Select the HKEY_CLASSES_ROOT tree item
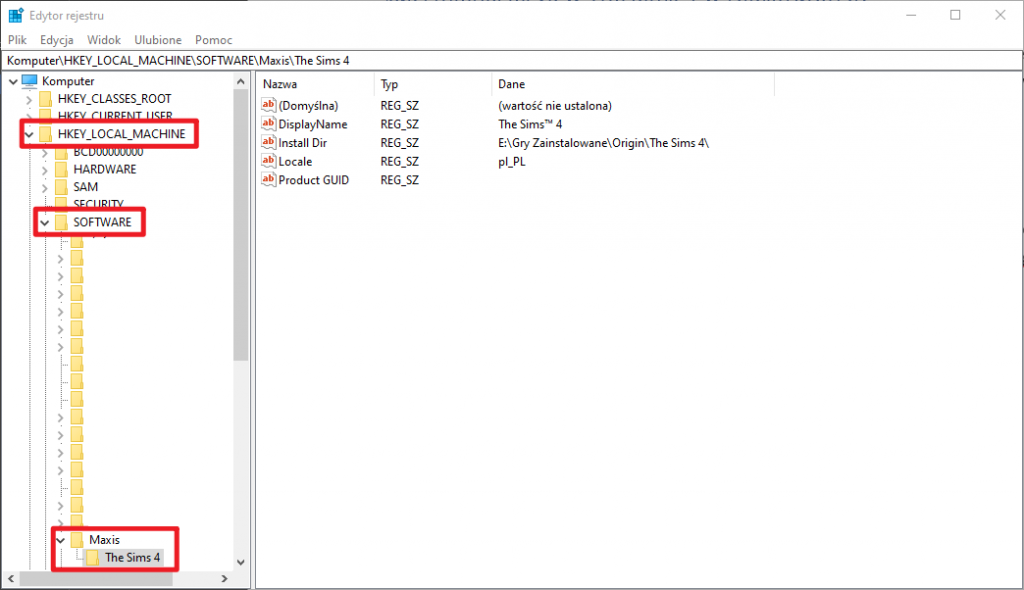Image resolution: width=1024 pixels, height=590 pixels. point(114,99)
